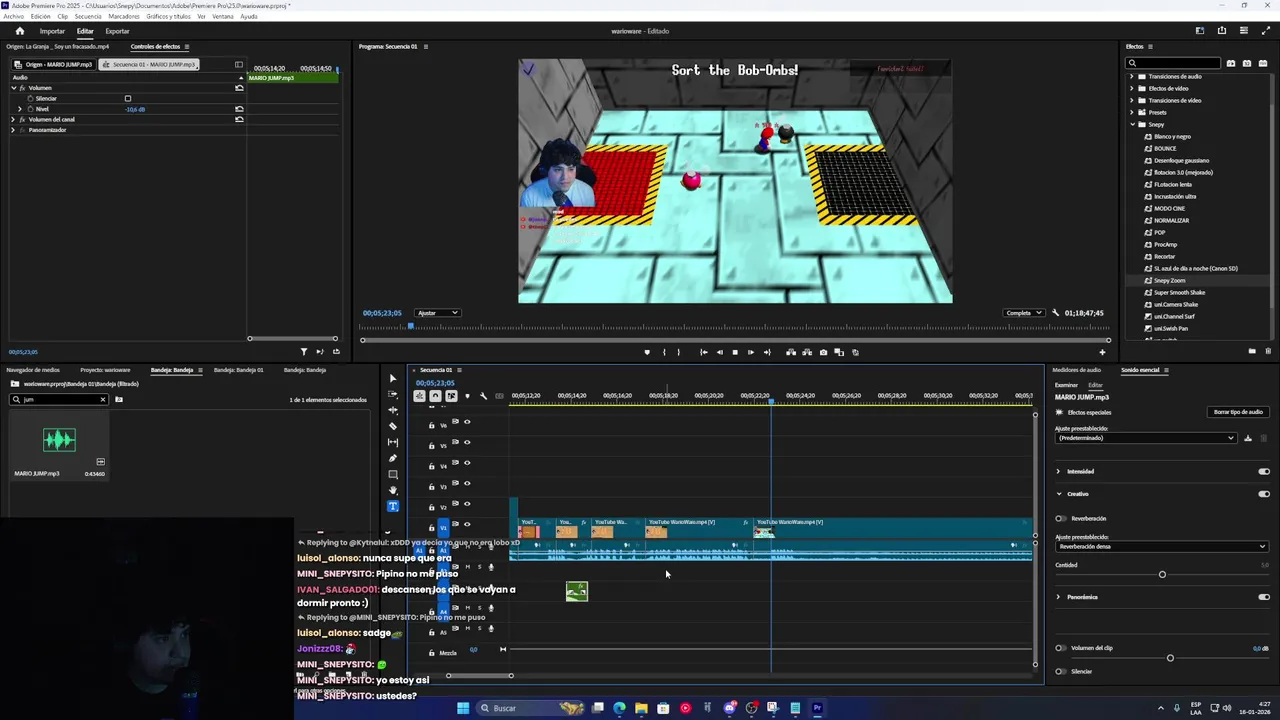Select the Pen tool

[392, 458]
